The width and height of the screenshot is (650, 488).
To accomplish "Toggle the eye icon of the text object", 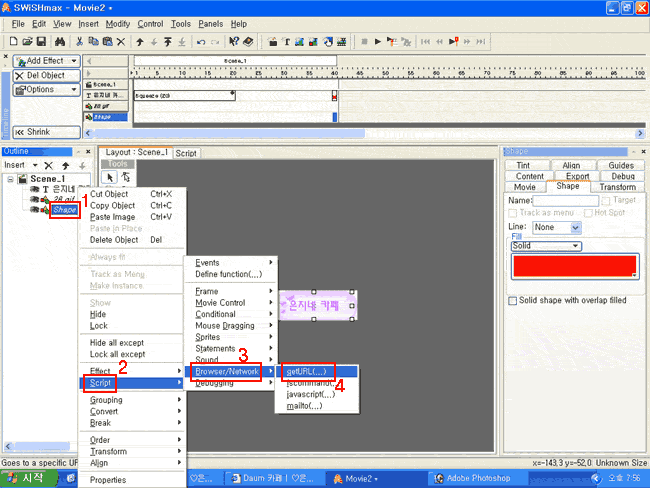I will click(35, 189).
